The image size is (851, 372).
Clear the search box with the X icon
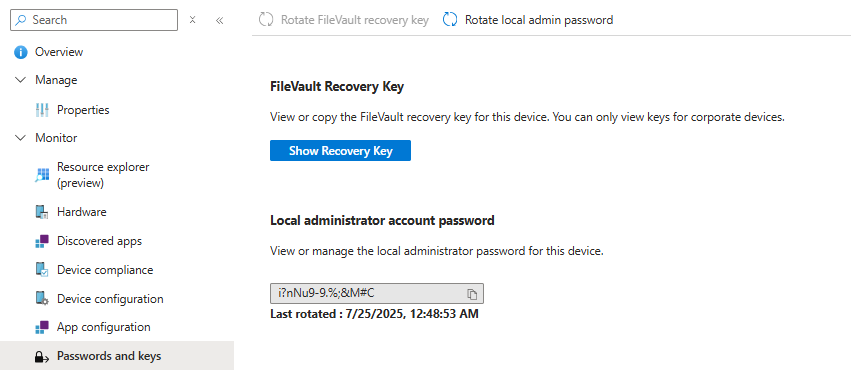click(192, 20)
